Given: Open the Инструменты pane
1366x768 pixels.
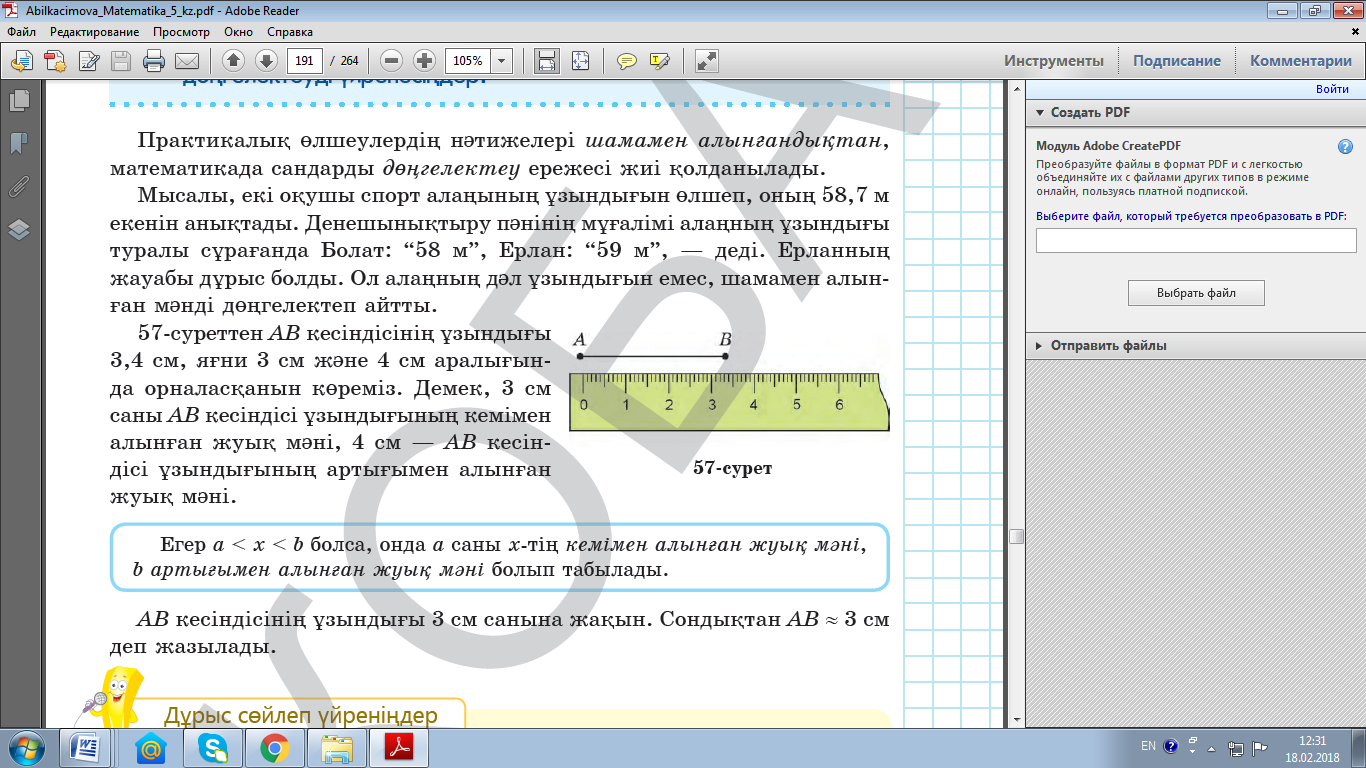Looking at the screenshot, I should (x=1054, y=61).
